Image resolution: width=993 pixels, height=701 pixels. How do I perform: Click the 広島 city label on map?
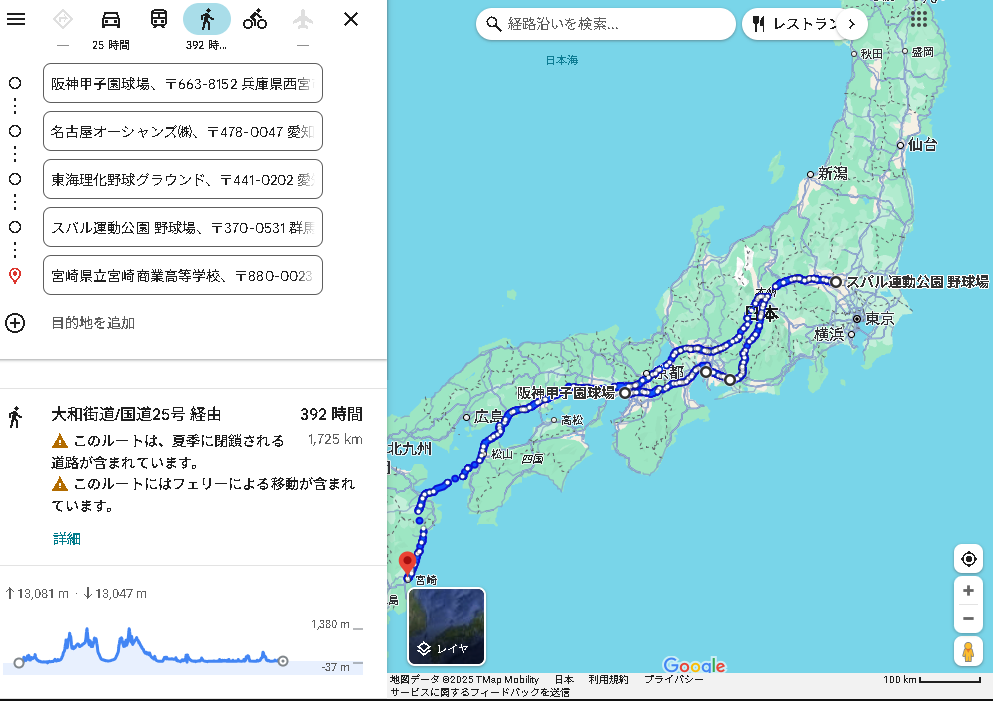click(x=488, y=417)
